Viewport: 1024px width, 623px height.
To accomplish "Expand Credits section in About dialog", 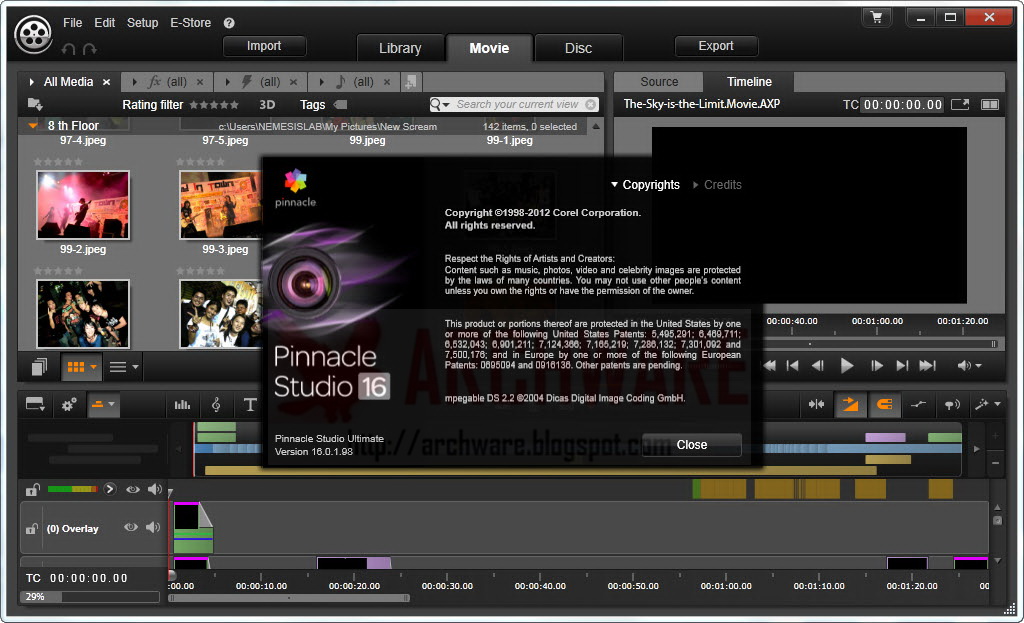I will click(x=717, y=185).
